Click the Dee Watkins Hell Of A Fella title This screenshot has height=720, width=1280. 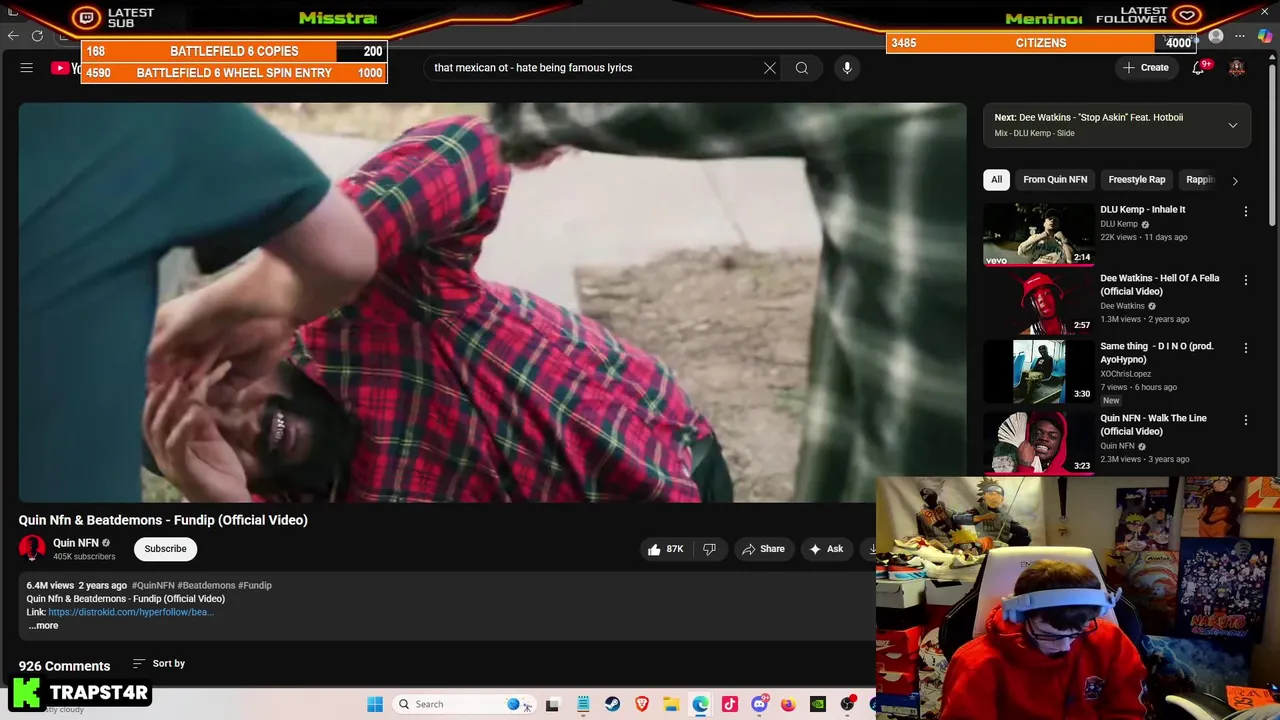point(1160,285)
